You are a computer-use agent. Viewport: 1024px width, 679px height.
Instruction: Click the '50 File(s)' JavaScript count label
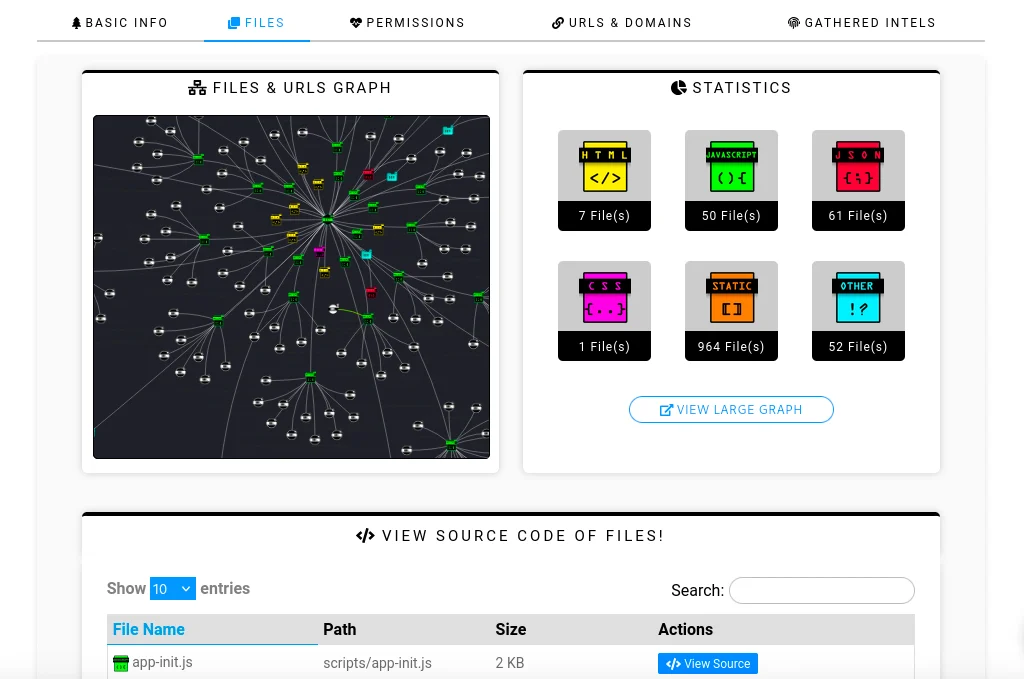731,215
